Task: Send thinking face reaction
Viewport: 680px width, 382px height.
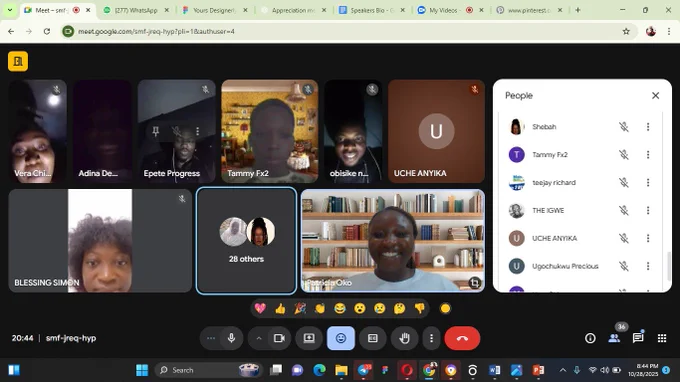Action: 399,308
